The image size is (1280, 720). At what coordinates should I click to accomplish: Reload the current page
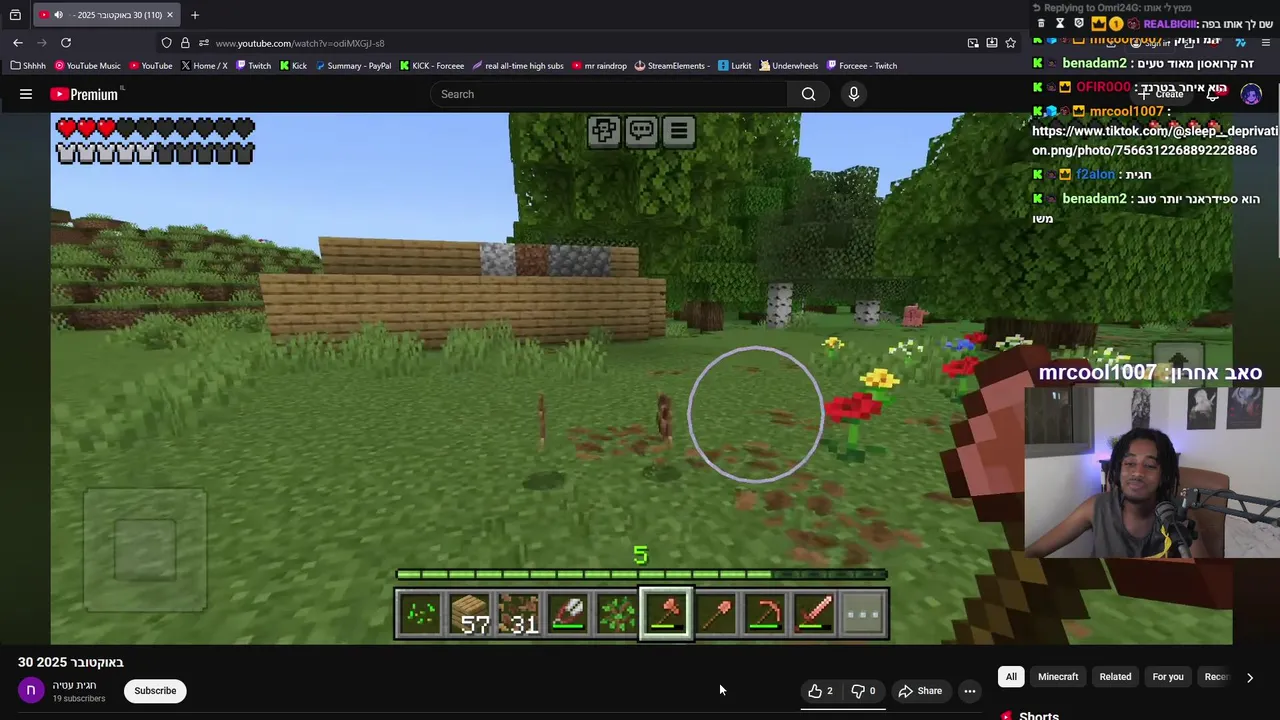66,43
